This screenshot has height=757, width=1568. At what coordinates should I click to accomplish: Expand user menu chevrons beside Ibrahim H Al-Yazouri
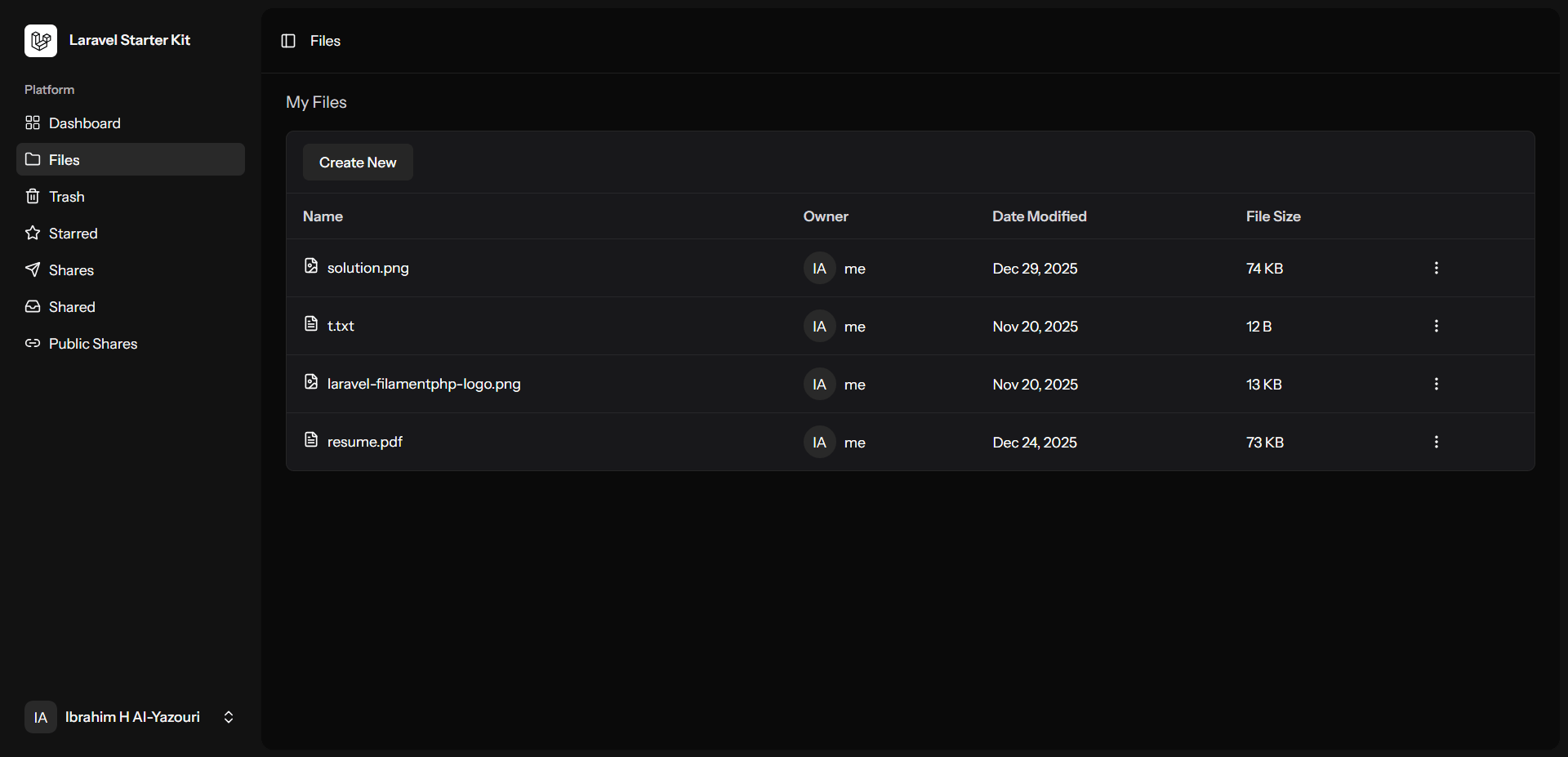pyautogui.click(x=229, y=717)
